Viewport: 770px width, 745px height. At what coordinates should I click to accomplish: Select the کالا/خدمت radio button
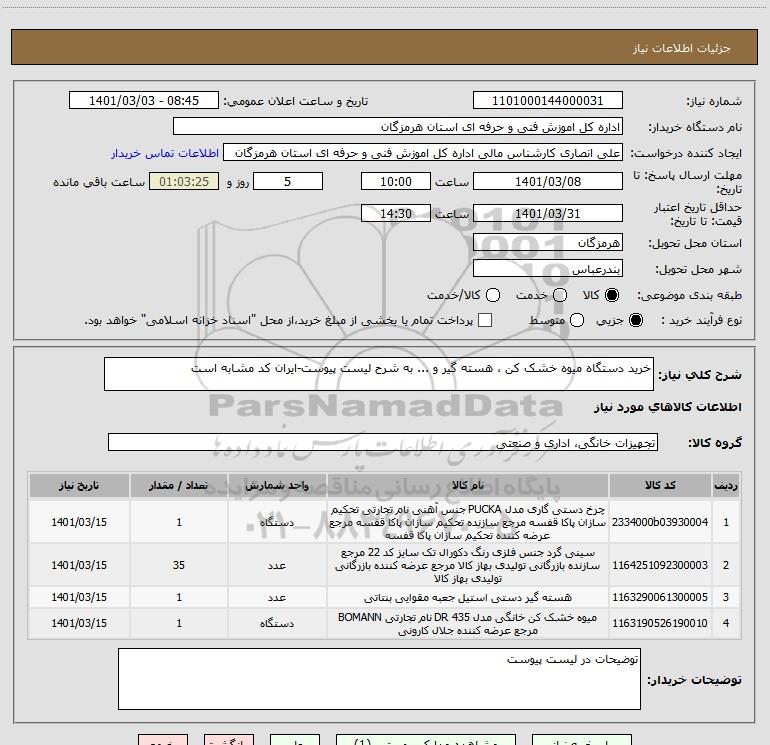pos(493,295)
